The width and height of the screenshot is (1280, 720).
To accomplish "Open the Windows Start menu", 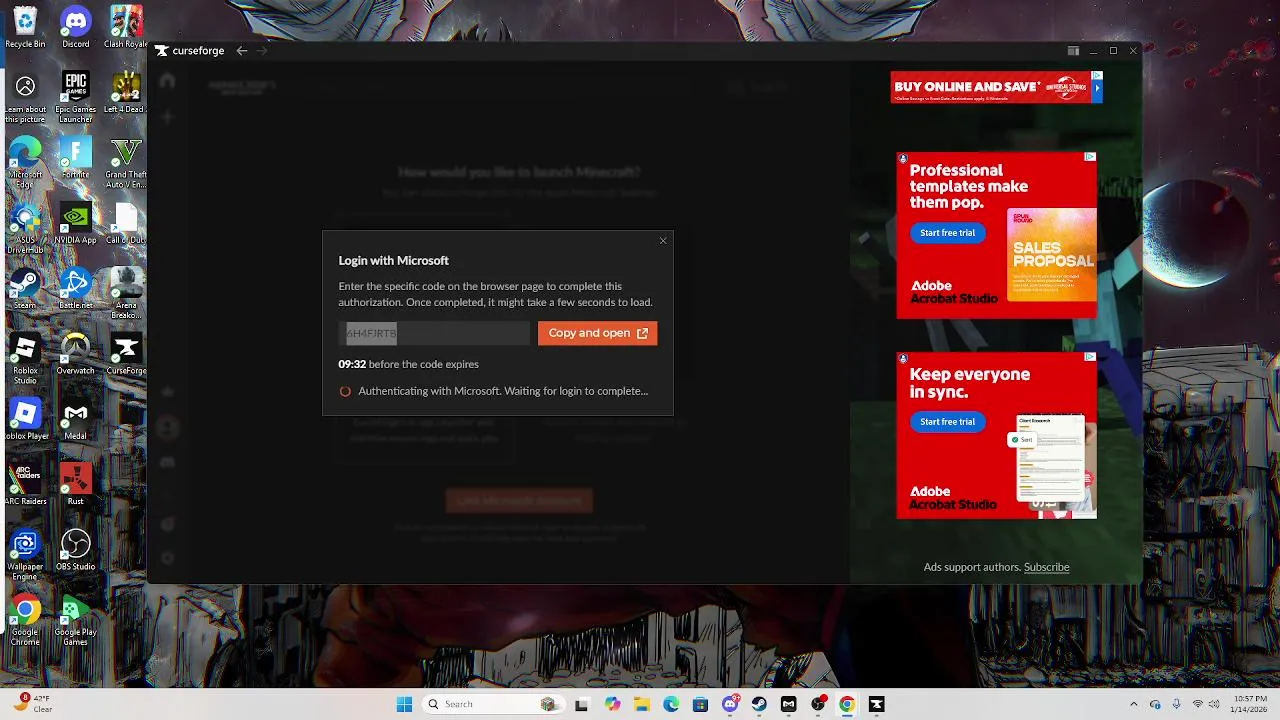I will (404, 704).
